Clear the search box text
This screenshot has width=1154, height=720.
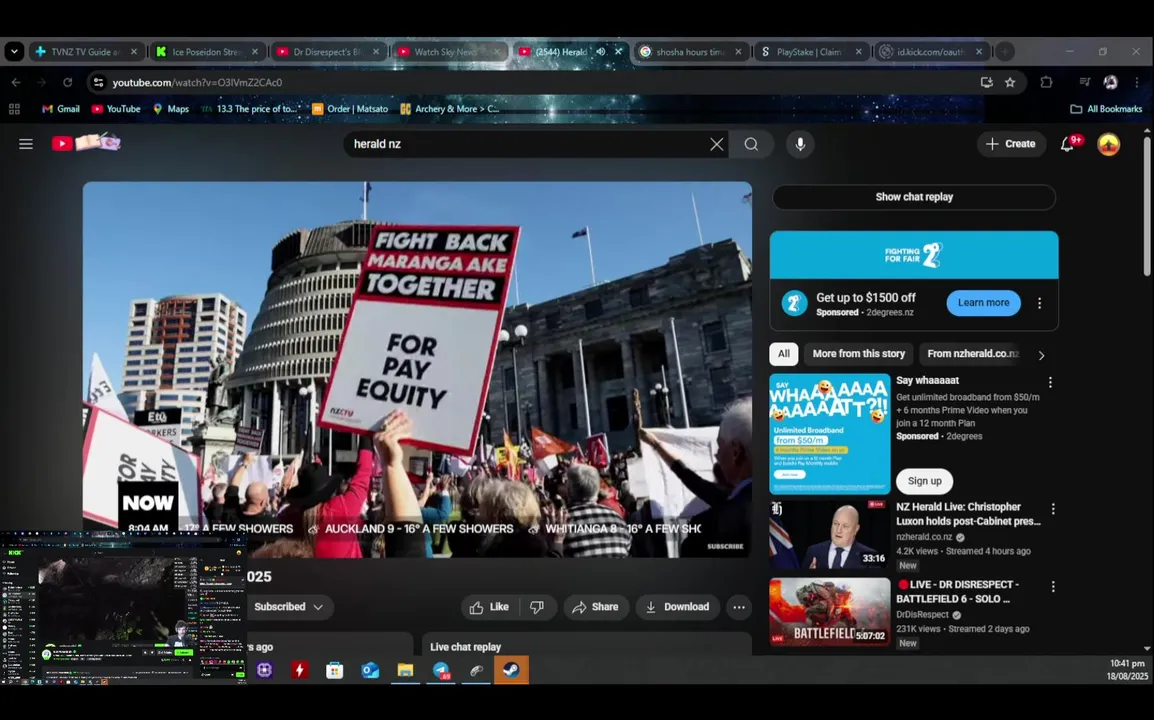[x=716, y=144]
